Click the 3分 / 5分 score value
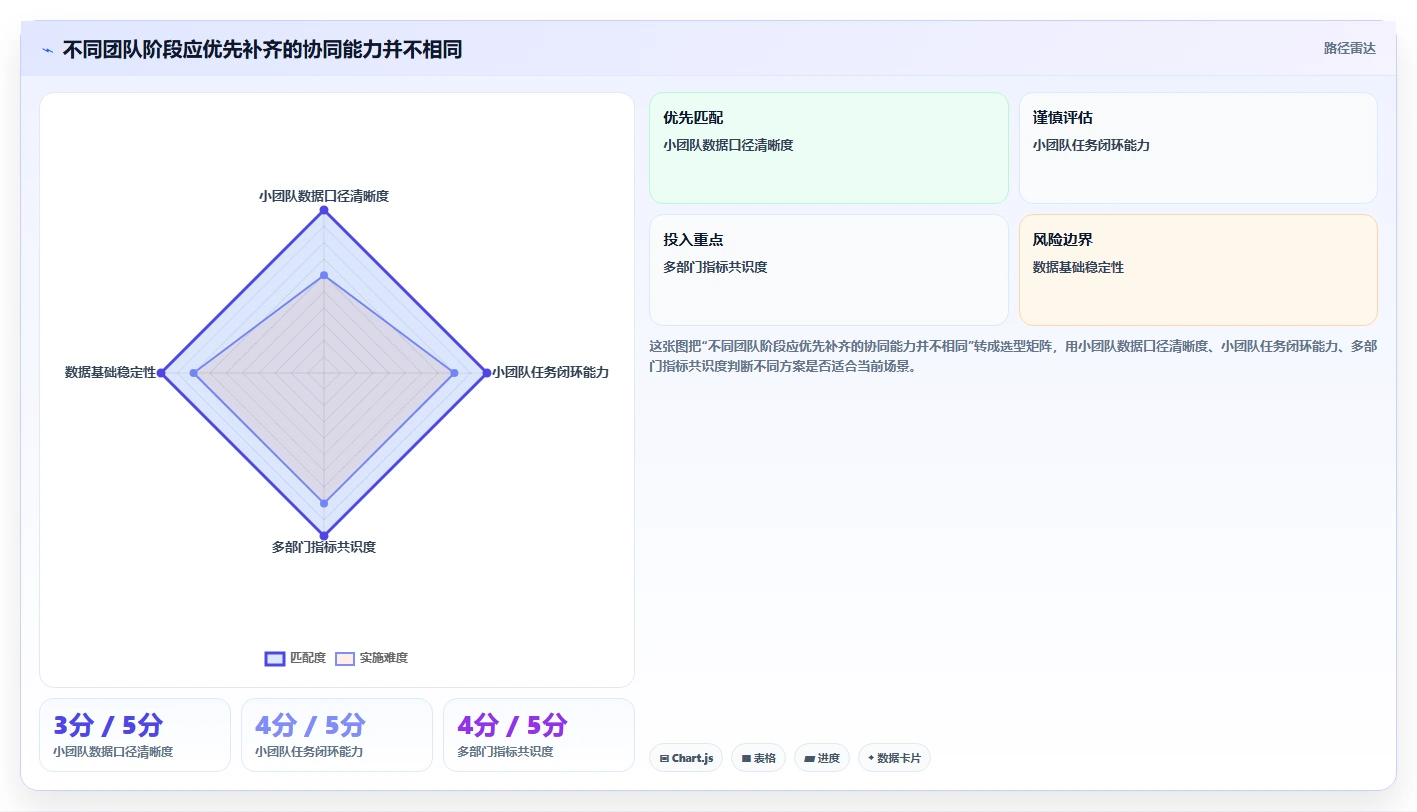 tap(108, 725)
